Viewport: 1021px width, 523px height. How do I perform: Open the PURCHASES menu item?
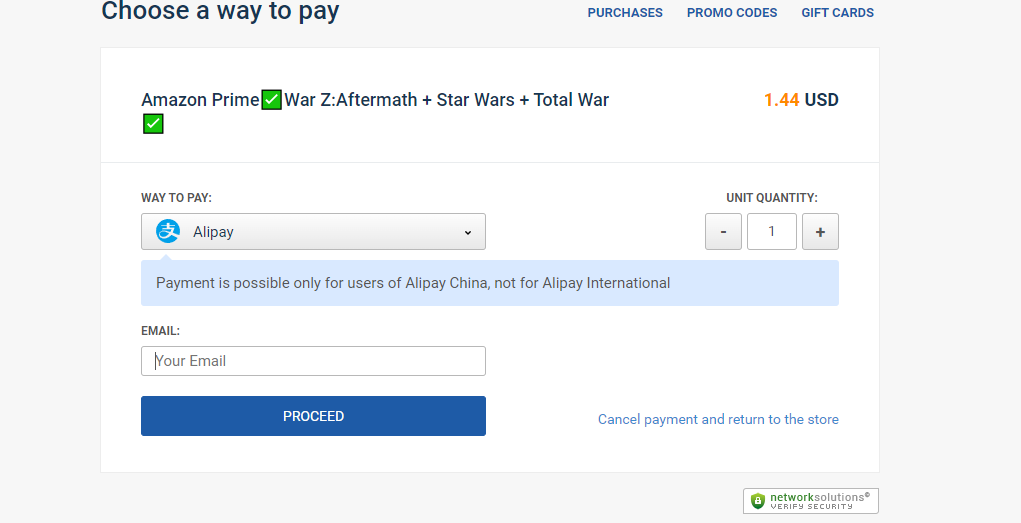[625, 12]
